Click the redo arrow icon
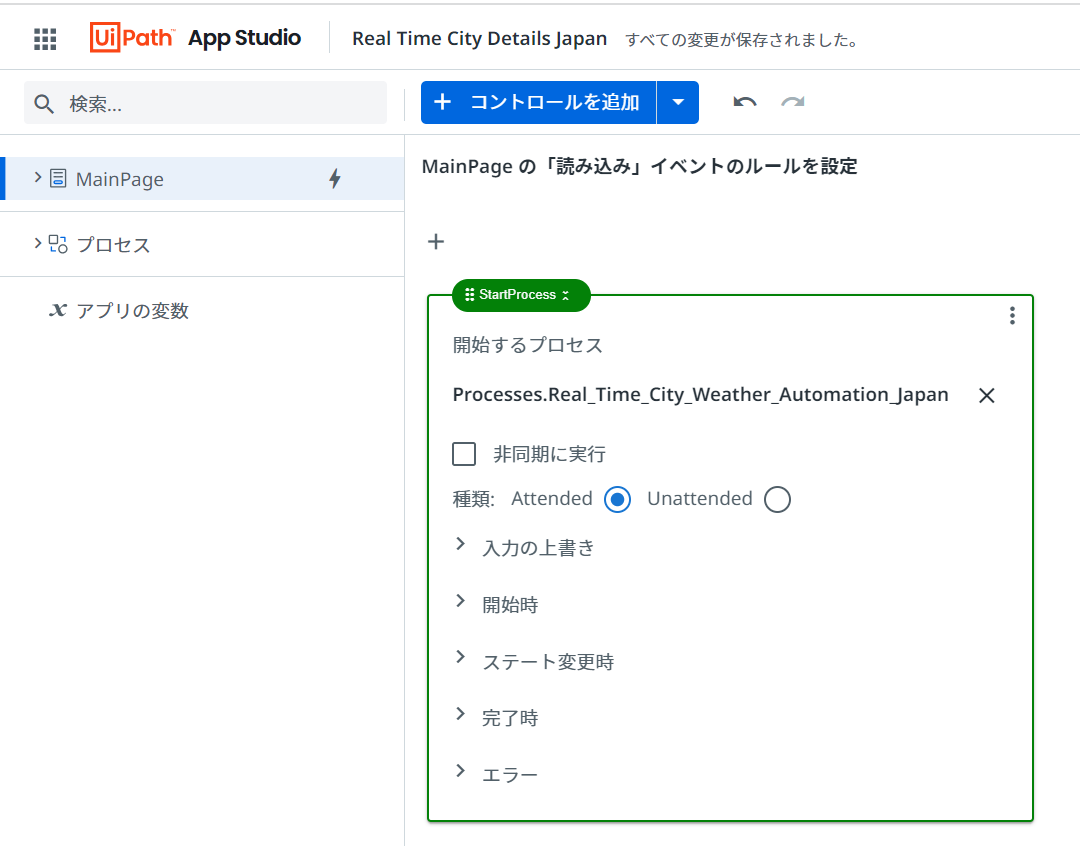This screenshot has height=846, width=1080. pos(793,103)
